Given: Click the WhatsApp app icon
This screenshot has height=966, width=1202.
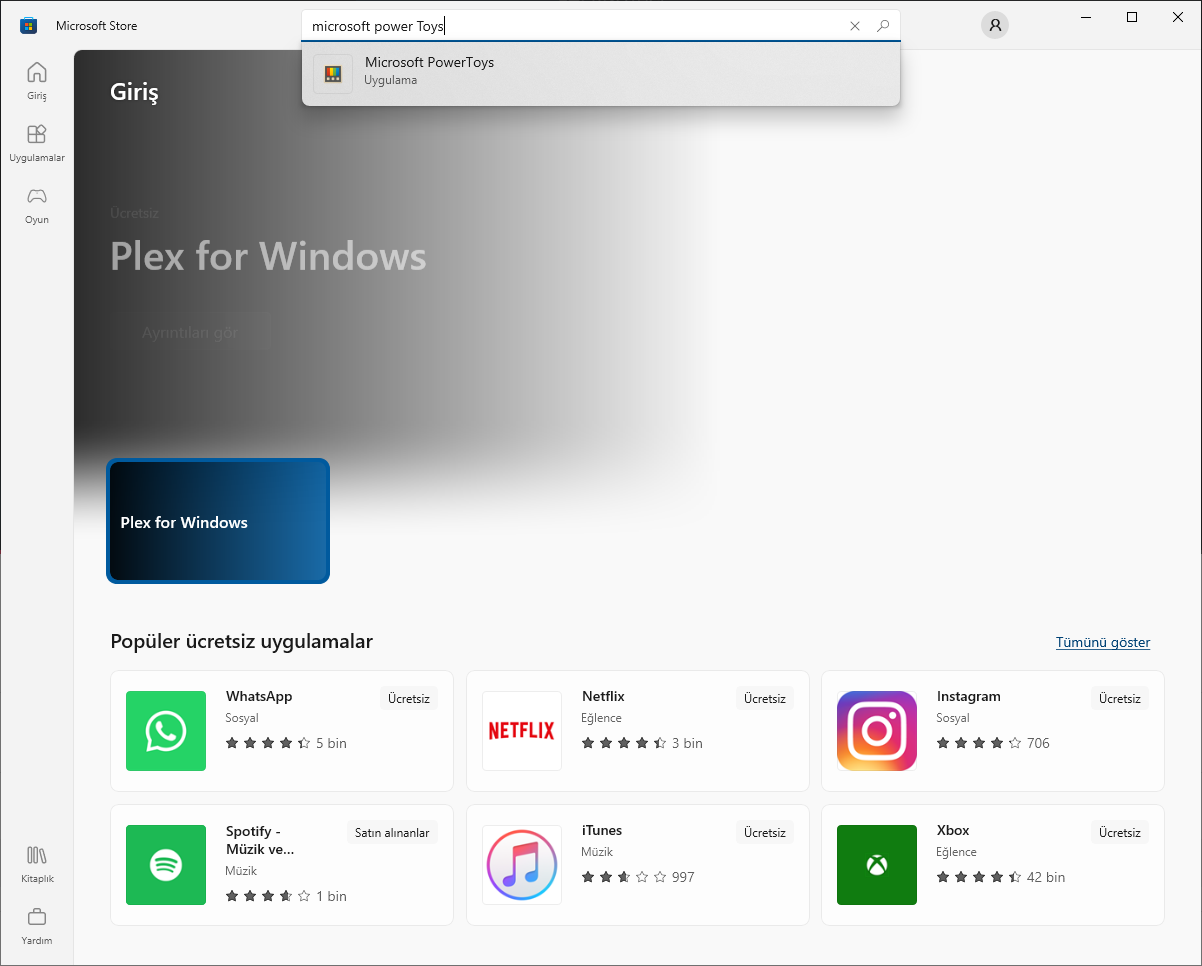Looking at the screenshot, I should click(166, 731).
